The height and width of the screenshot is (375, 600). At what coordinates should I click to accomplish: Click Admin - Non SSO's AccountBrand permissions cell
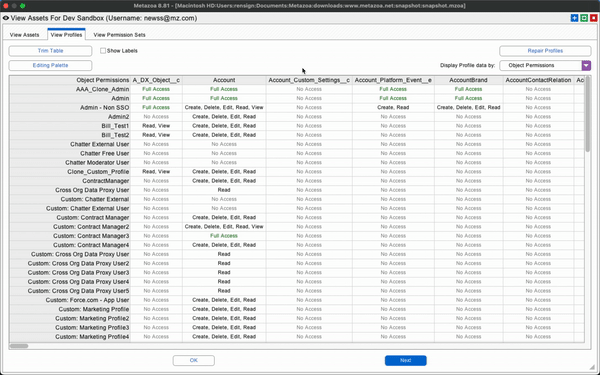(468, 108)
